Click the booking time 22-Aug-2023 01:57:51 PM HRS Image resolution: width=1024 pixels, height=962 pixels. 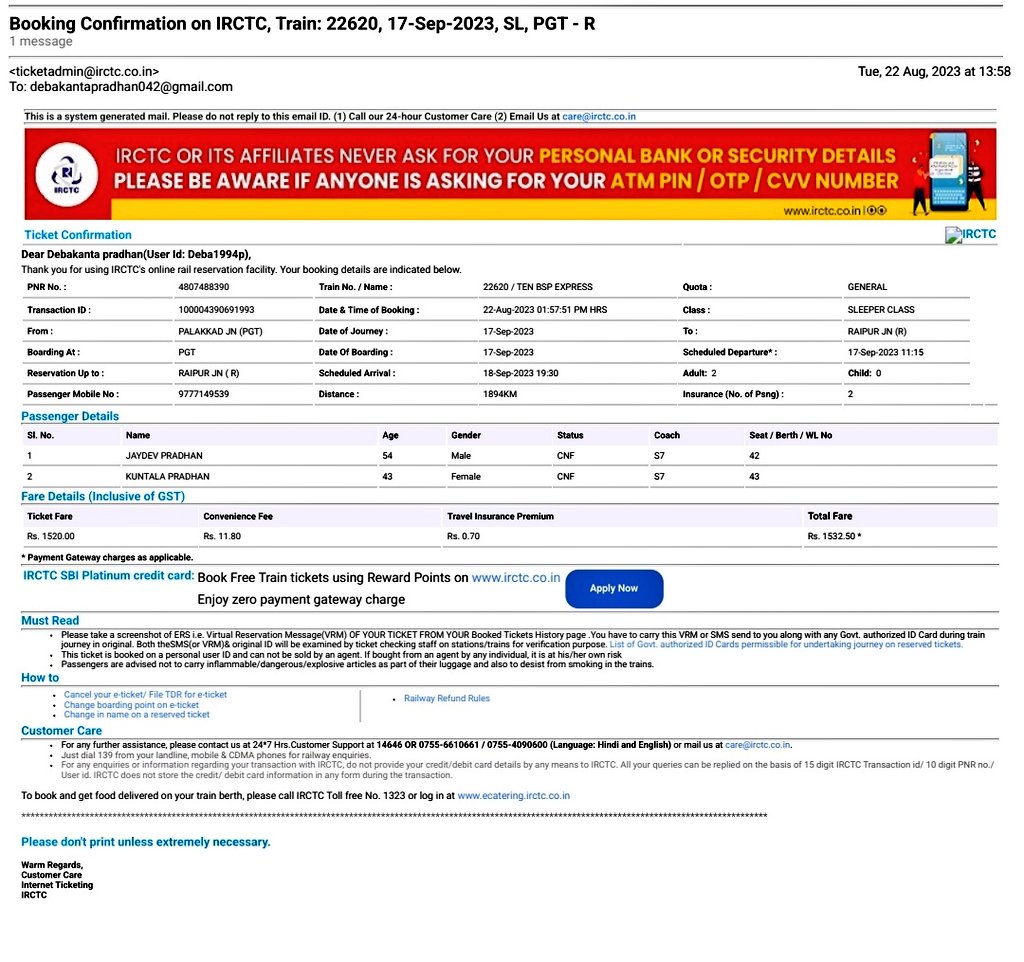(545, 310)
